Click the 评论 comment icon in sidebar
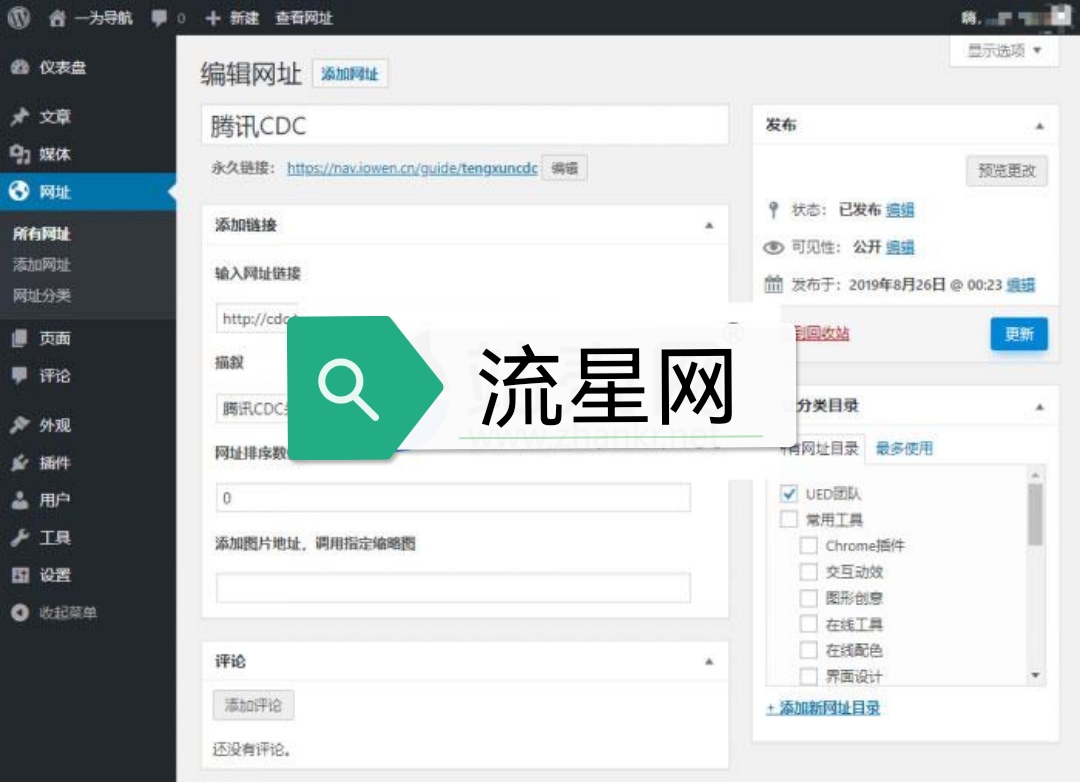The width and height of the screenshot is (1080, 782). [20, 375]
